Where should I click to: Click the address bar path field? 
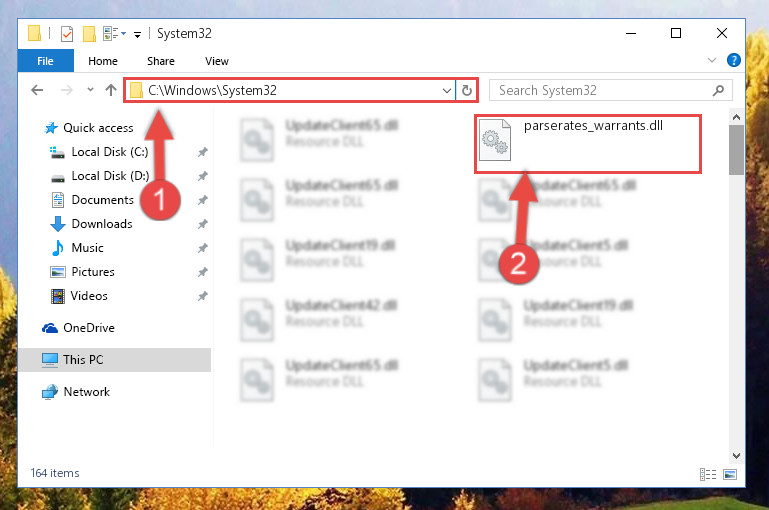(289, 90)
